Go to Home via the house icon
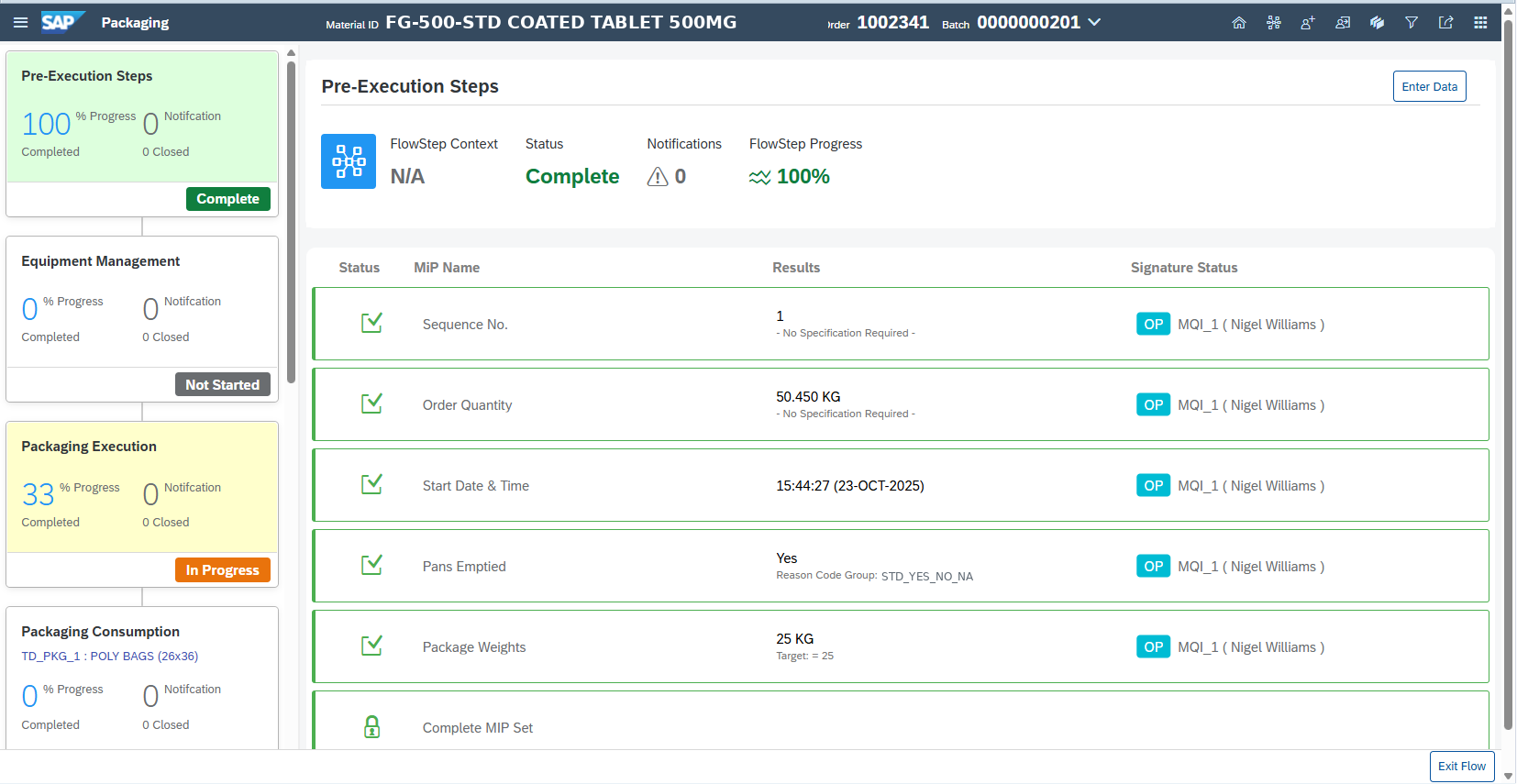This screenshot has height=784, width=1517. pyautogui.click(x=1239, y=23)
